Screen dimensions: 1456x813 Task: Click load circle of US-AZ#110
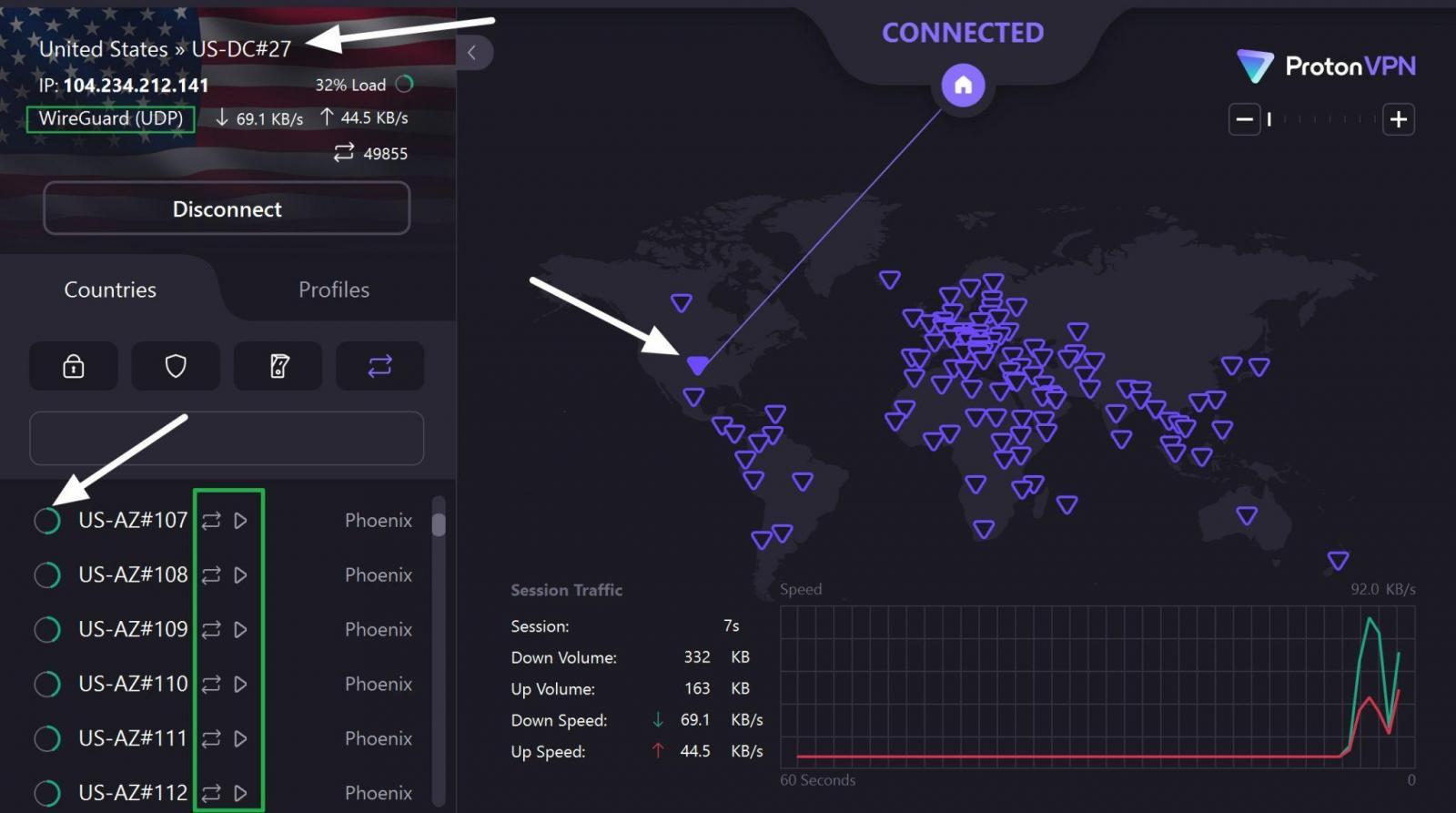47,684
